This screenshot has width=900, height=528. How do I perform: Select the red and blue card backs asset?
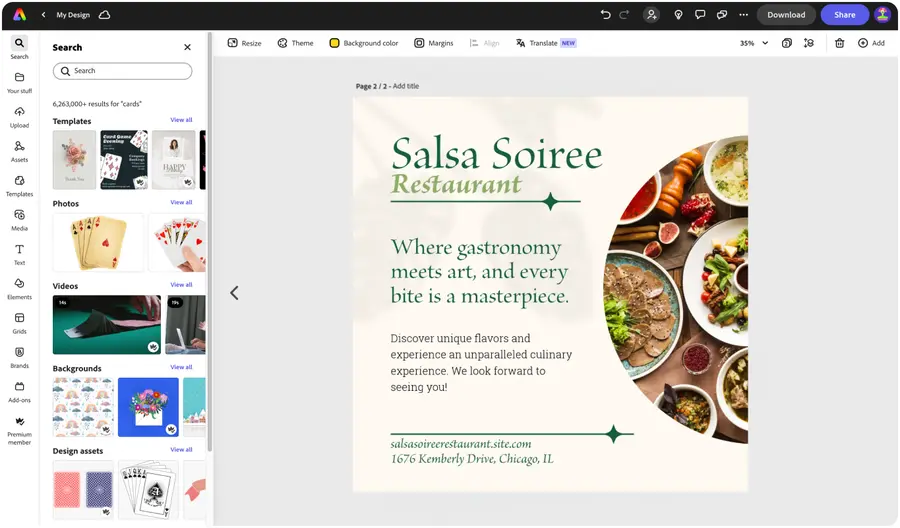[x=83, y=490]
